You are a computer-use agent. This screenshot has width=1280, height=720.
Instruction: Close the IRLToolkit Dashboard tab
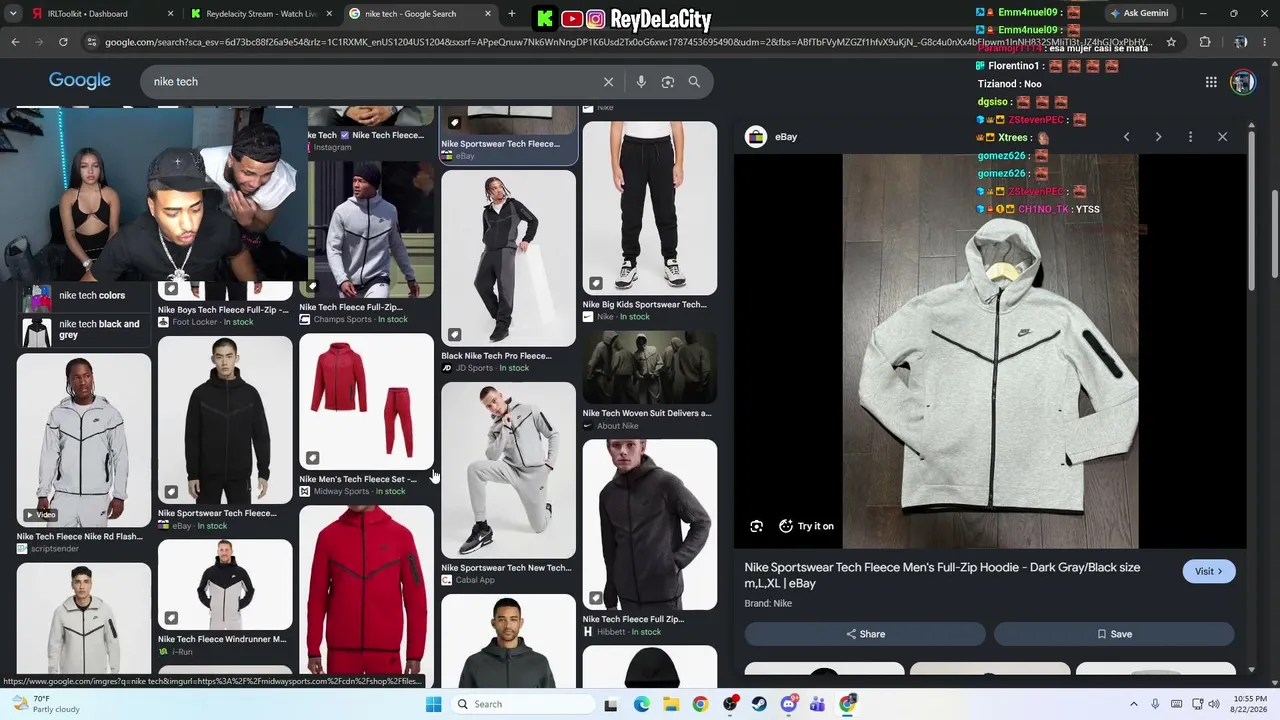[170, 14]
